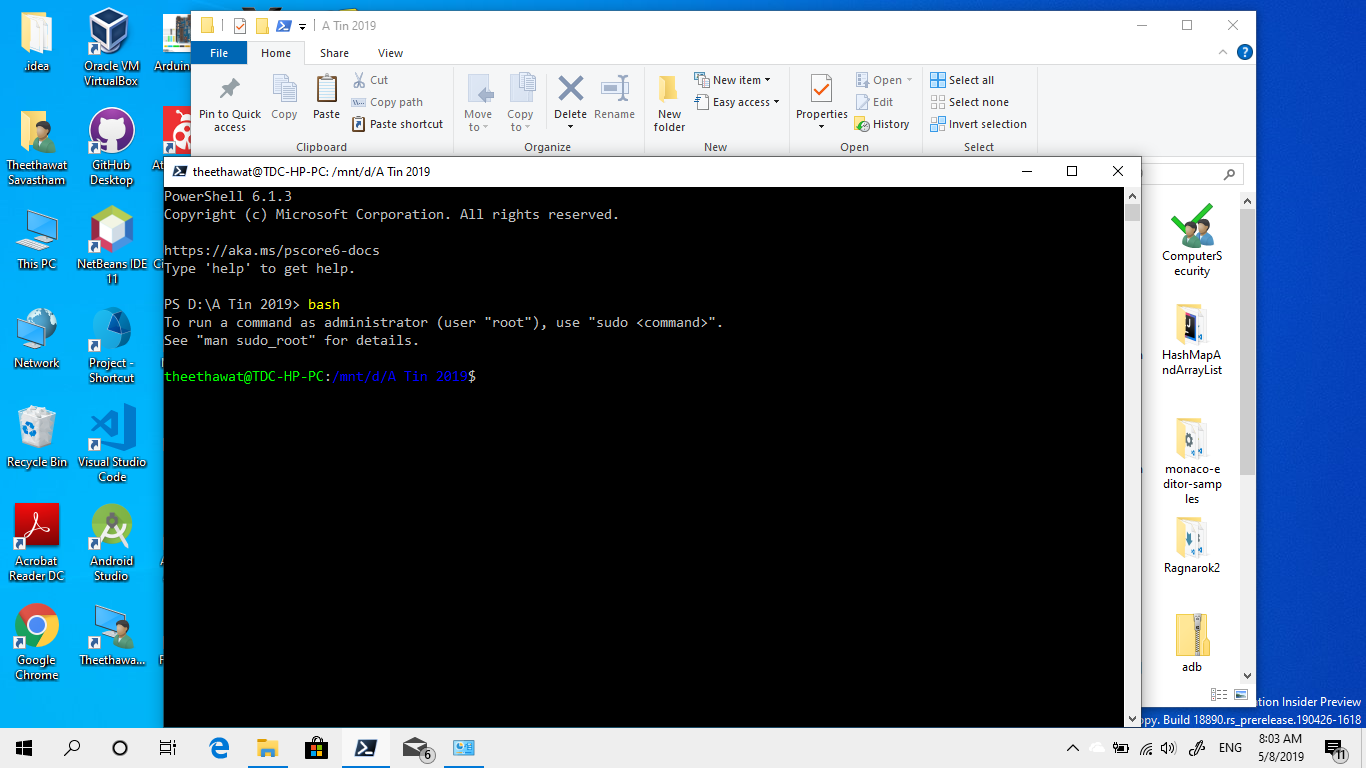Select NetBeans IDE 11 desktop icon

click(x=111, y=246)
